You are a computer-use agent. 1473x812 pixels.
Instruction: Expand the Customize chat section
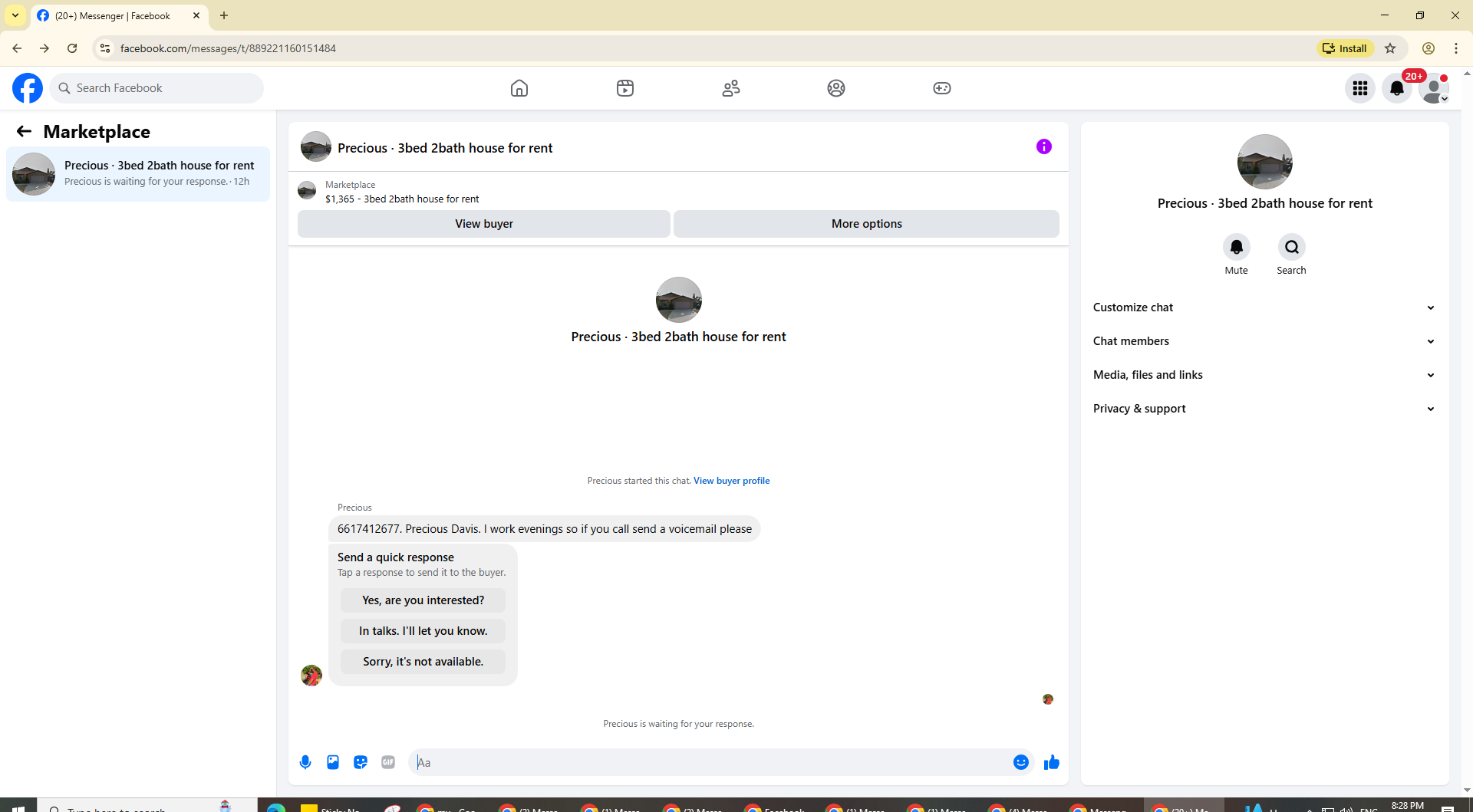1265,307
